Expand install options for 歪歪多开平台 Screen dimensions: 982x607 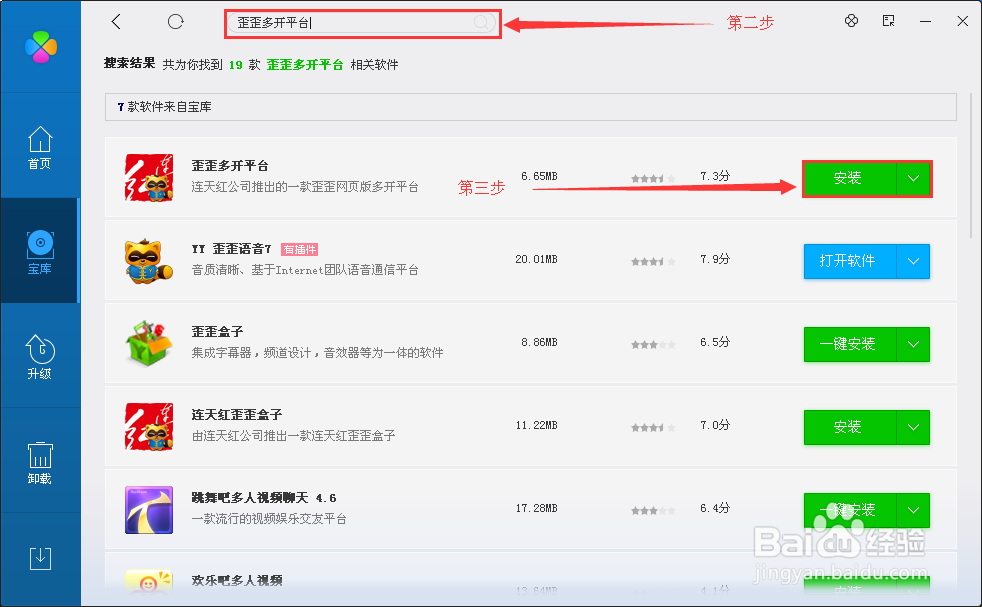[913, 179]
